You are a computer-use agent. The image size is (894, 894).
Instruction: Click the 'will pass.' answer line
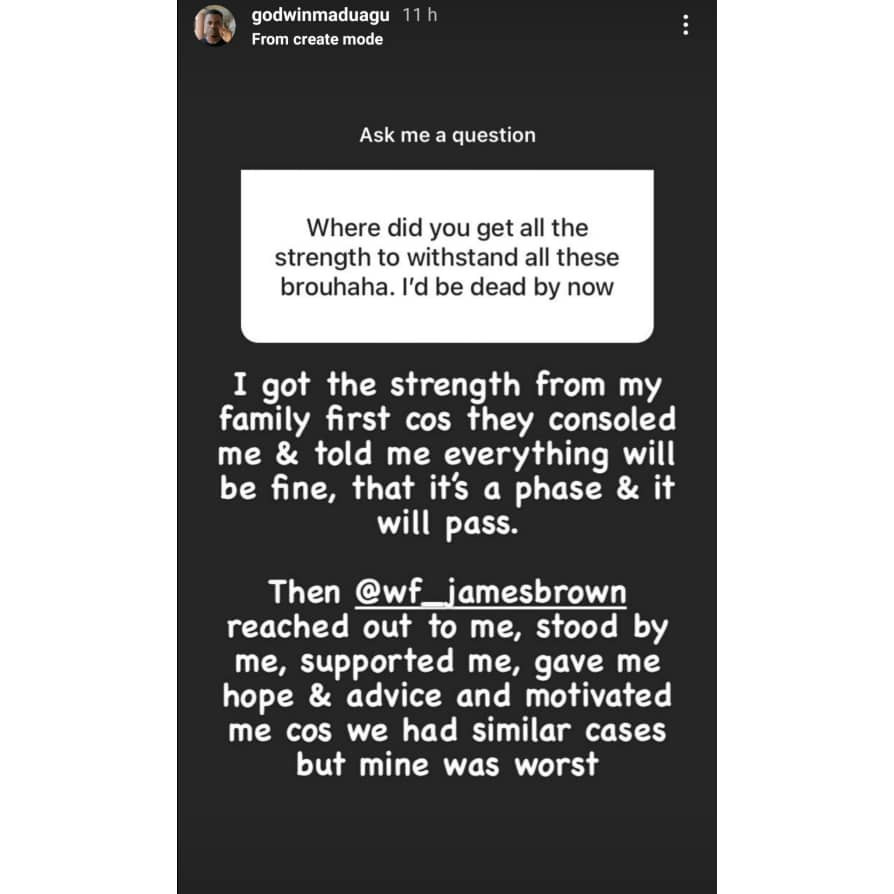tap(447, 524)
